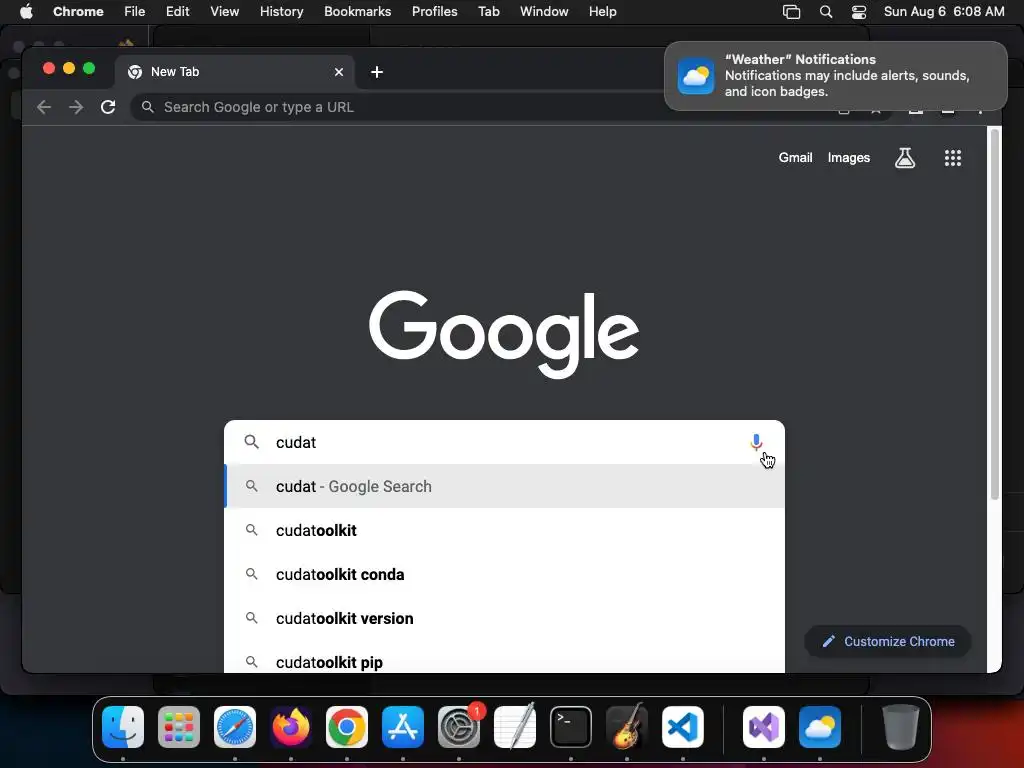Screen dimensions: 1024x768
Task: Click the Images link
Action: [x=848, y=158]
